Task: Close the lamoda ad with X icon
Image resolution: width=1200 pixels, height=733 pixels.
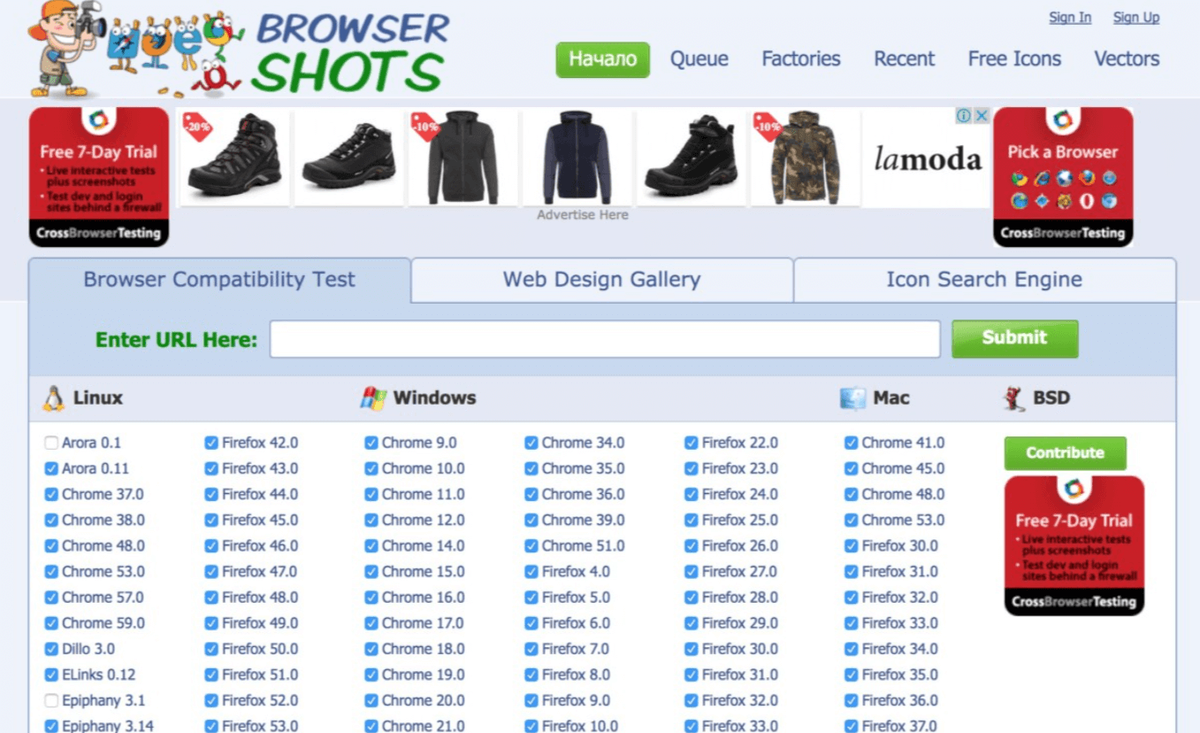Action: coord(981,116)
